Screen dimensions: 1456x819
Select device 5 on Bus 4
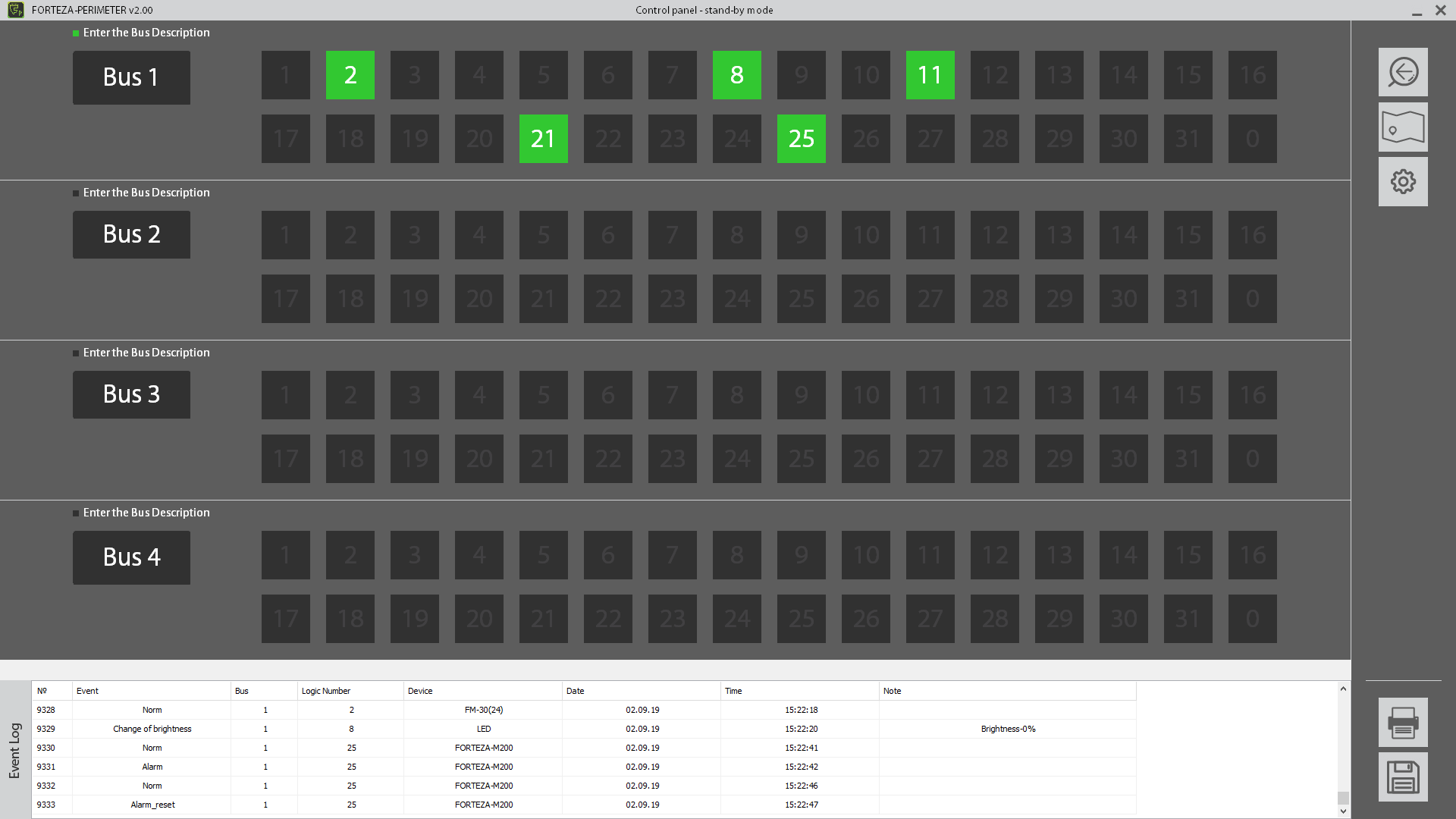coord(544,555)
